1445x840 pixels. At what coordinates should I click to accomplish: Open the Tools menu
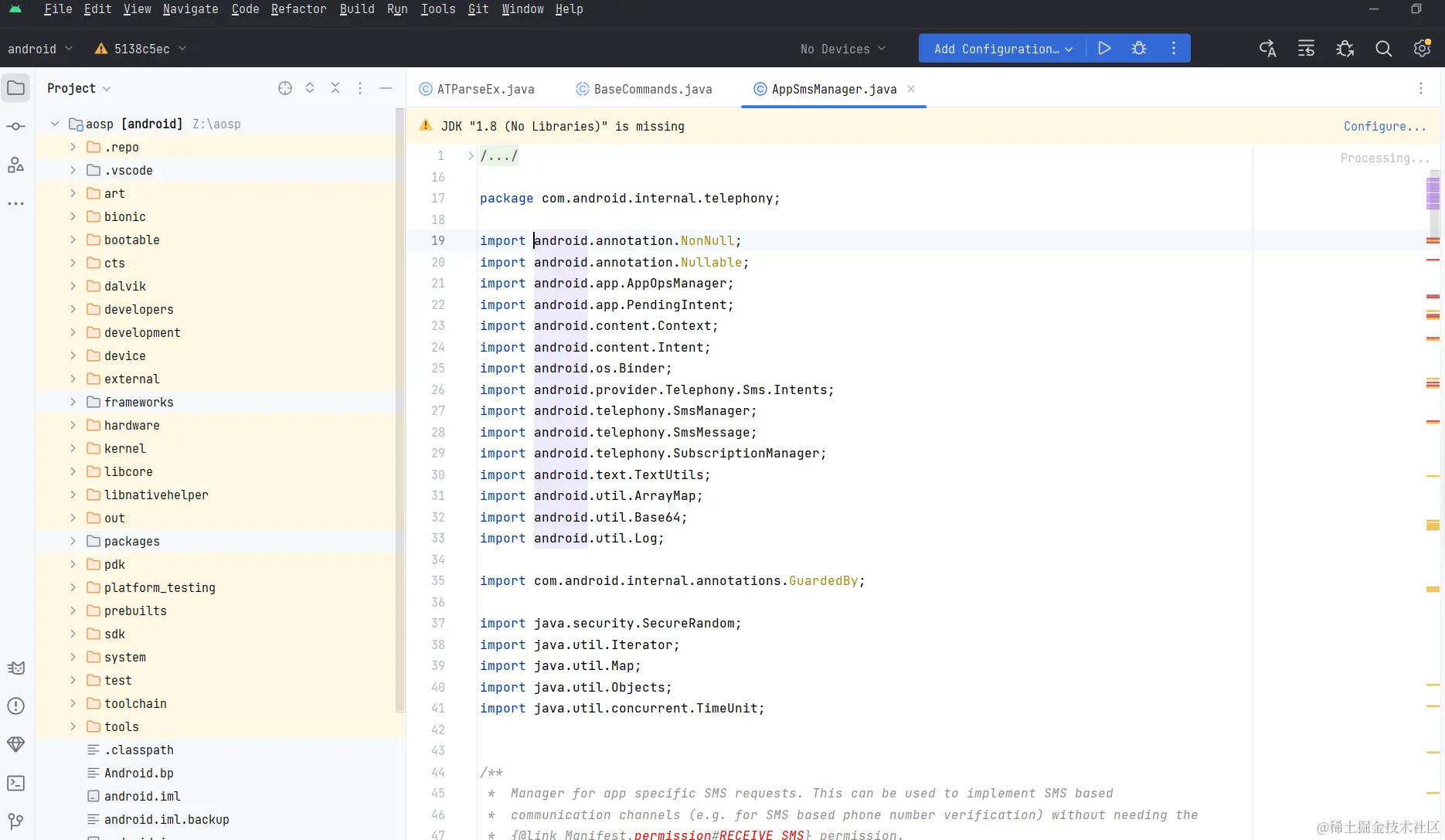point(438,9)
